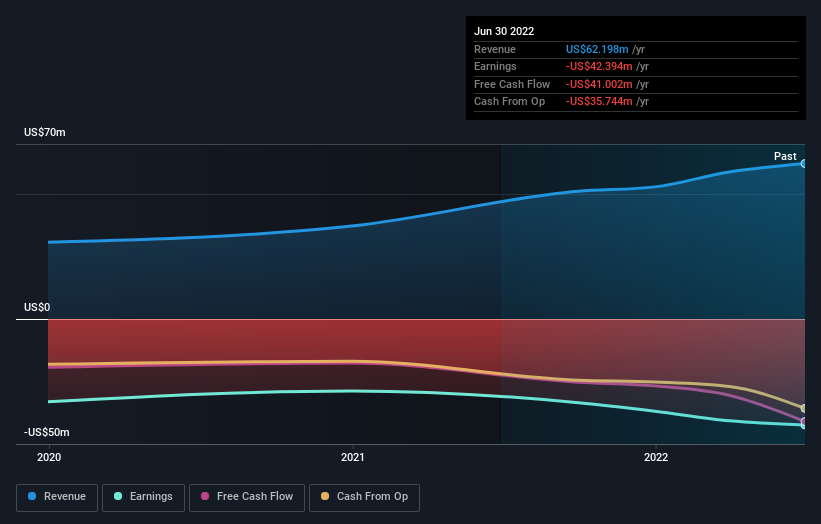Click the 2021 x-axis label

coord(353,457)
